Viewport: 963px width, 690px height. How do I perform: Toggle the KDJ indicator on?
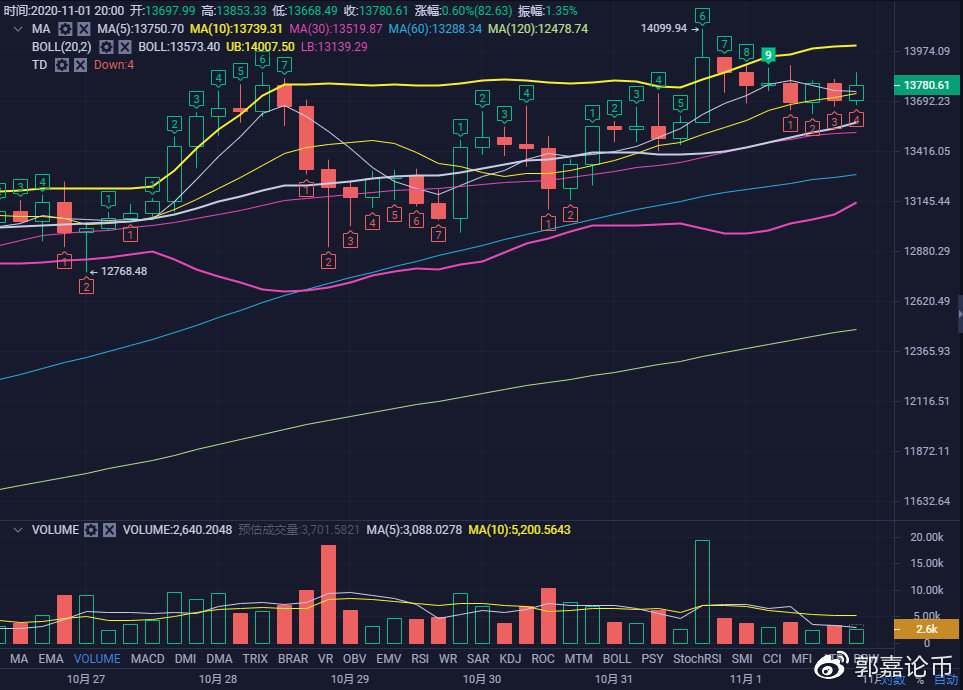(x=510, y=659)
